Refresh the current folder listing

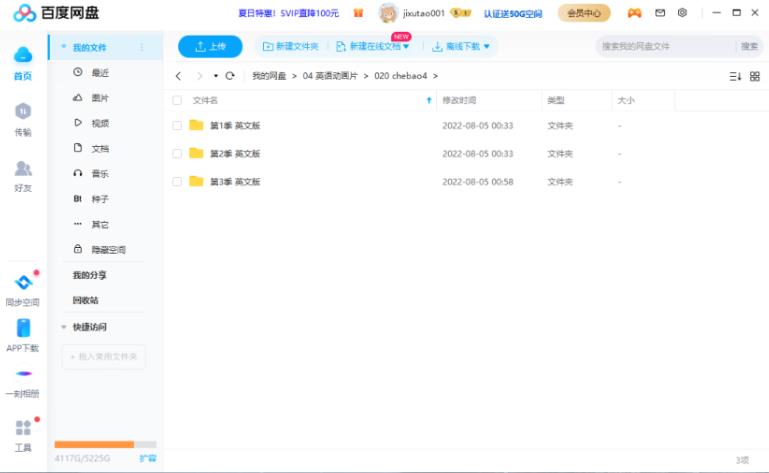coord(230,76)
